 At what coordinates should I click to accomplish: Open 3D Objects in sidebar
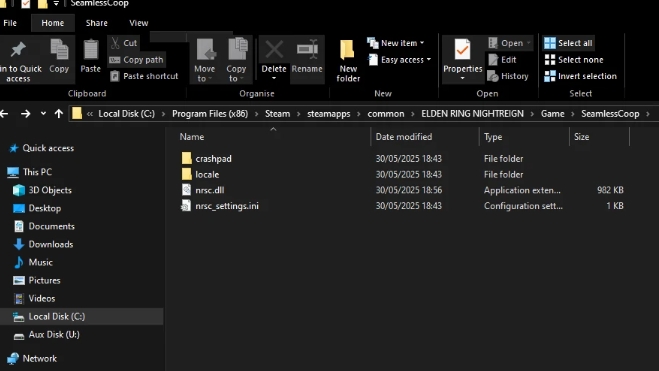pos(50,190)
